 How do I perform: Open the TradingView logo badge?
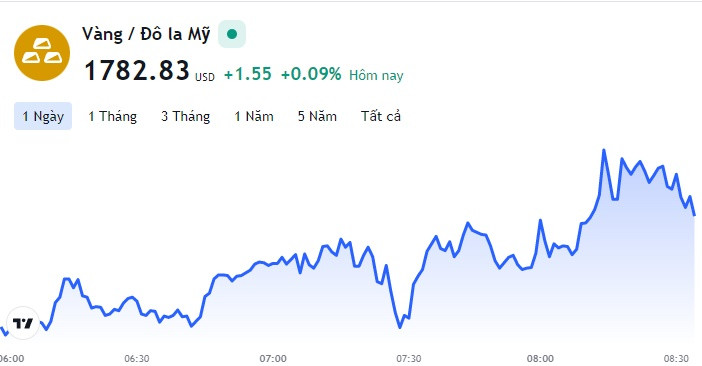[23, 323]
